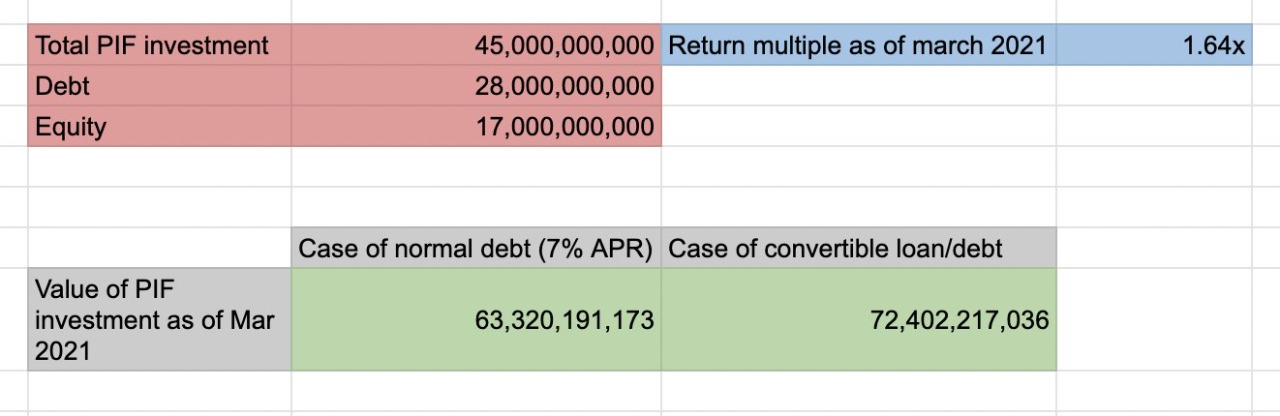Click empty cell directly below "Equity"

click(x=159, y=167)
